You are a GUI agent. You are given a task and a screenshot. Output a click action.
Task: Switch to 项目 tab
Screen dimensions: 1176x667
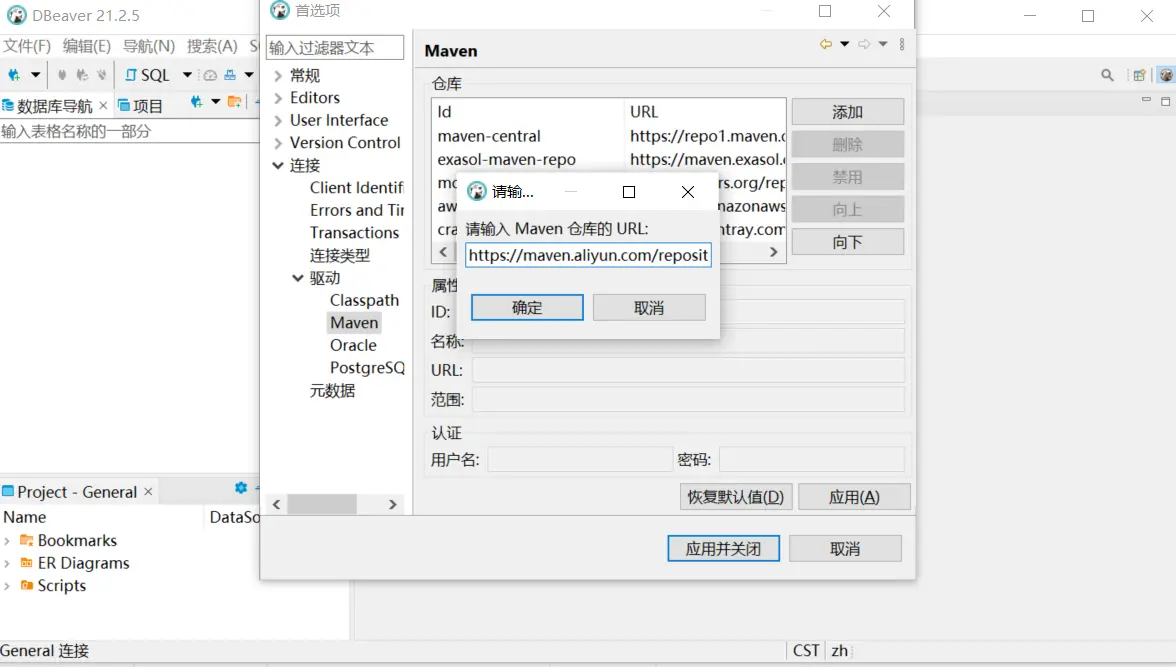[x=140, y=106]
